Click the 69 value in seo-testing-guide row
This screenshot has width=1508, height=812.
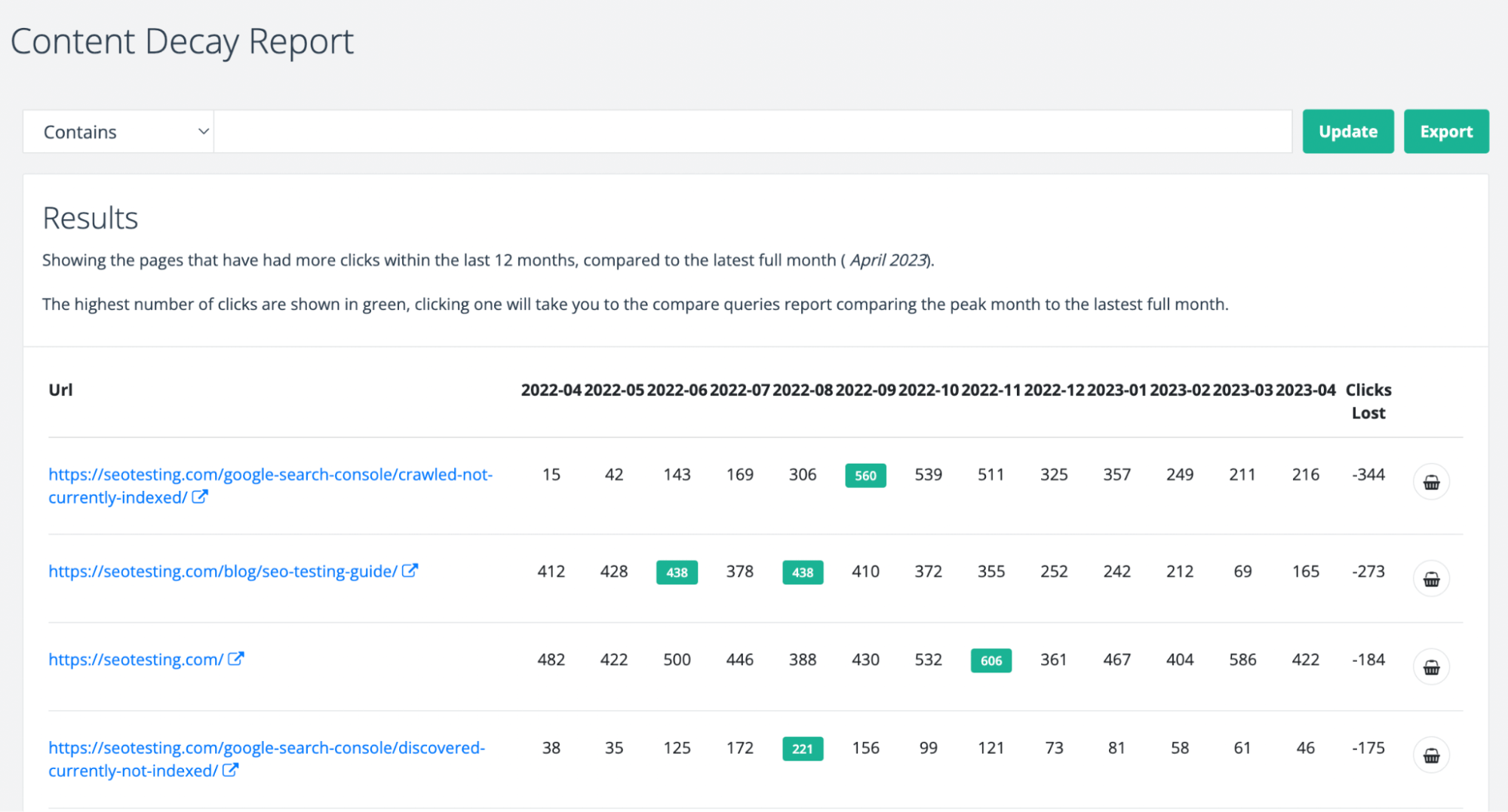pyautogui.click(x=1242, y=571)
